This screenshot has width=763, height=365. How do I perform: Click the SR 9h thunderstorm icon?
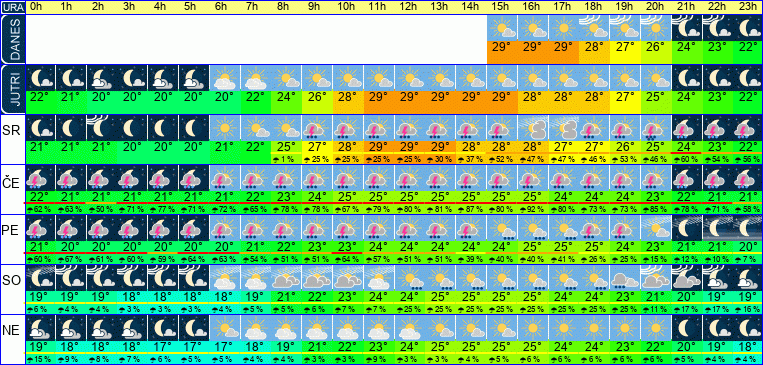(x=317, y=128)
